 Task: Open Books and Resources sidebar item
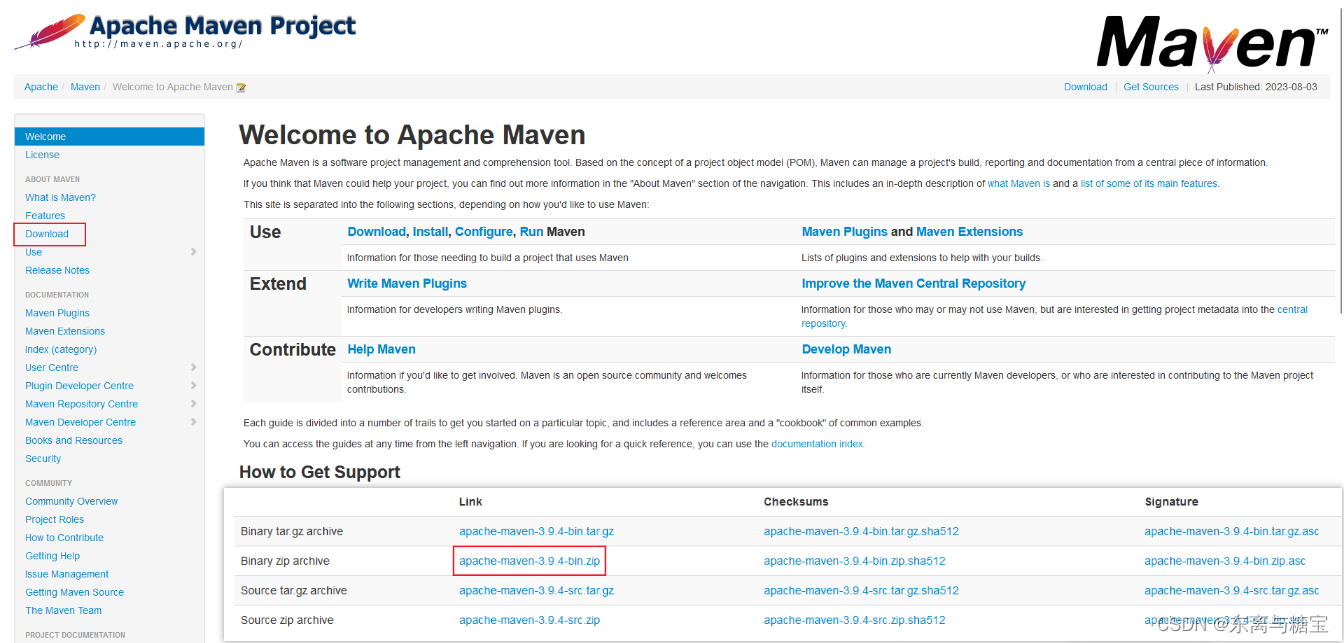click(x=74, y=441)
